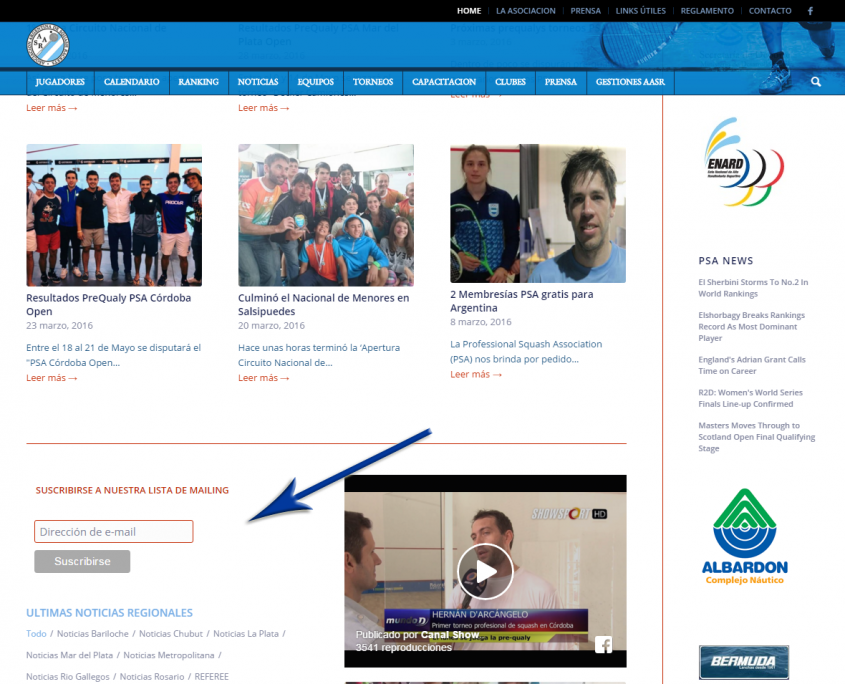The image size is (845, 684).
Task: Open the ENARD sponsor logo
Action: [x=744, y=162]
